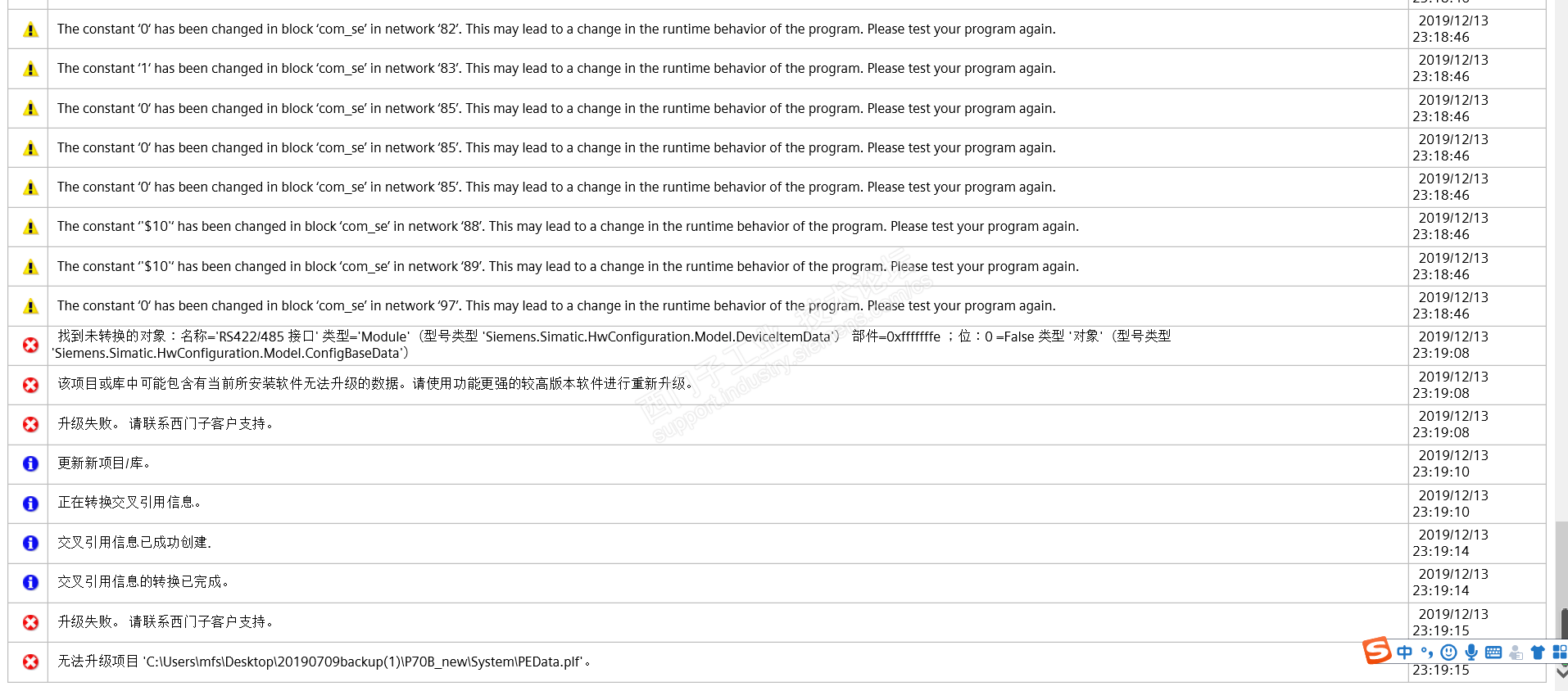Screen dimensions: 1568x691
Task: Open the IME skin shirt icon
Action: click(x=1538, y=653)
